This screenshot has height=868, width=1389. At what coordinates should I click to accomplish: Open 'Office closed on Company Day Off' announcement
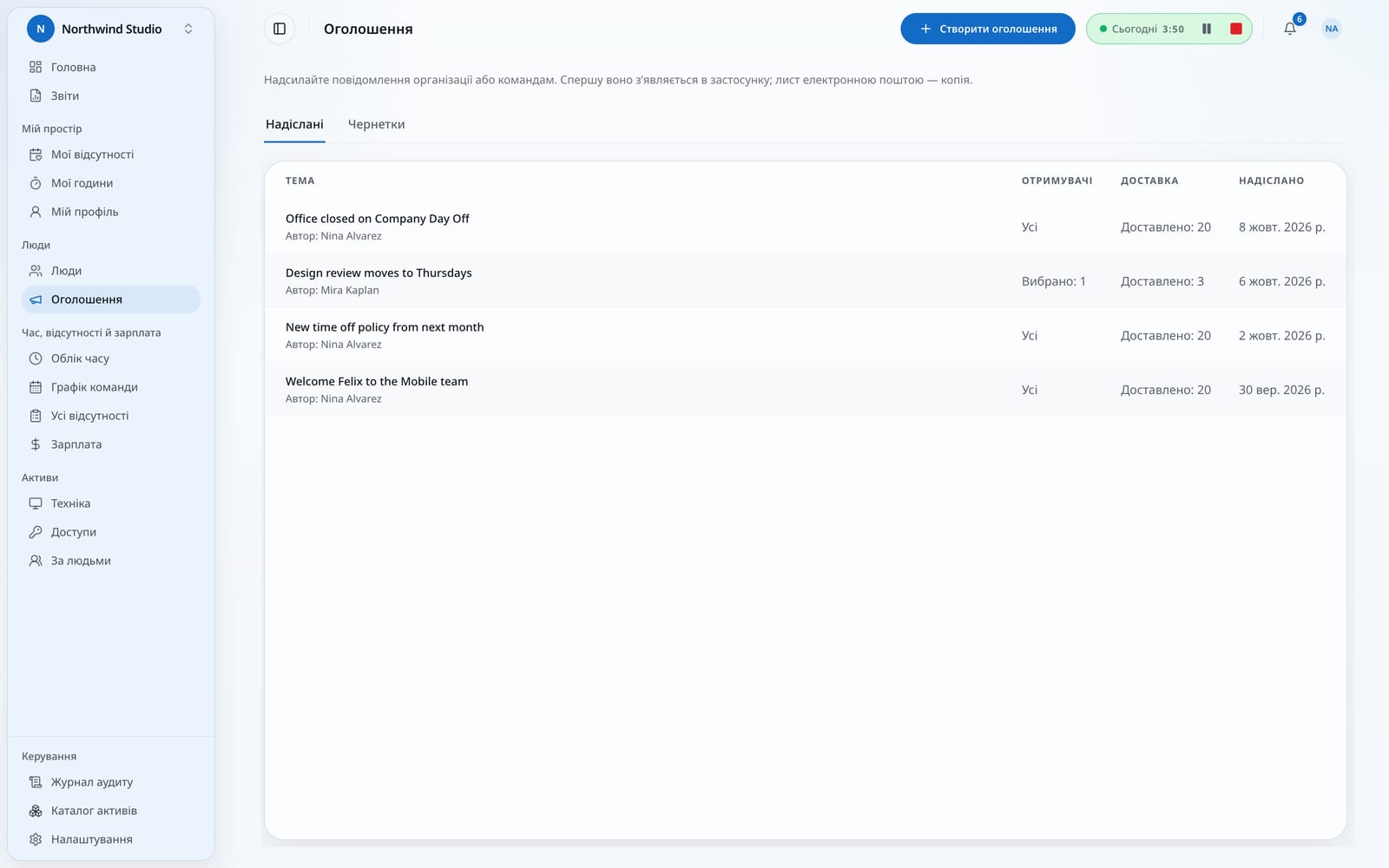point(806,227)
